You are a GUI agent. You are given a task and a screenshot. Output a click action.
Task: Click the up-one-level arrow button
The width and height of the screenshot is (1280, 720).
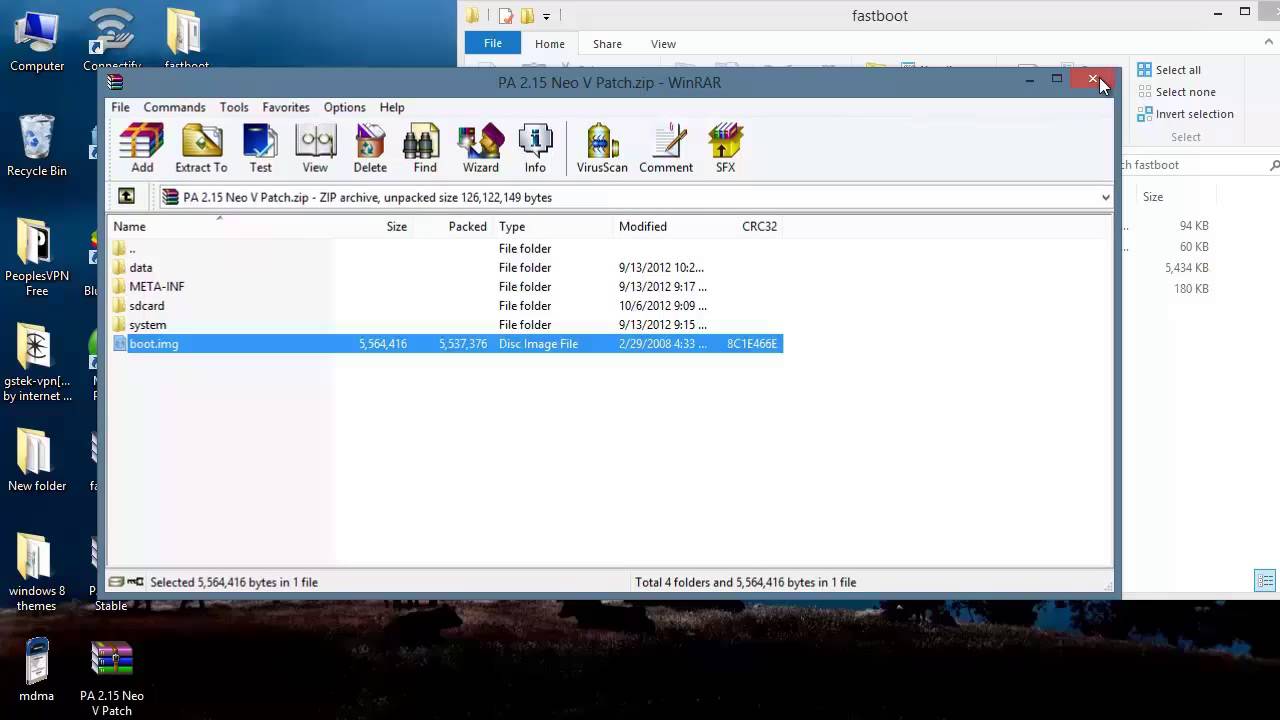pos(126,197)
